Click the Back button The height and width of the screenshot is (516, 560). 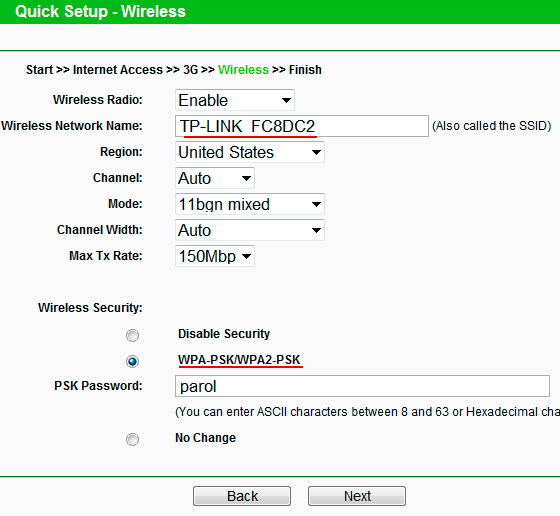tap(242, 496)
